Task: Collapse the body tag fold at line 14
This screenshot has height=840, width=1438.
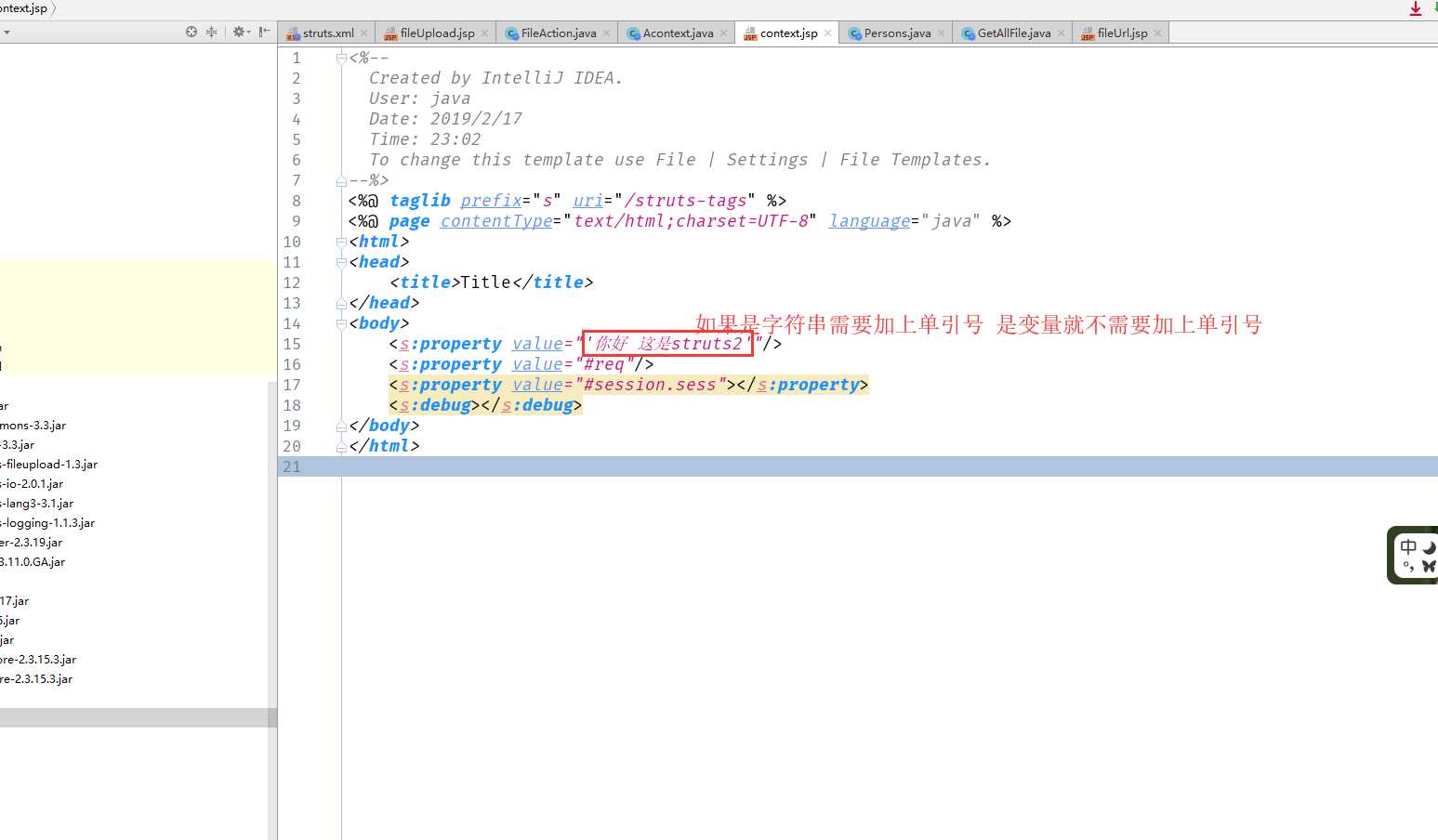Action: 341,323
